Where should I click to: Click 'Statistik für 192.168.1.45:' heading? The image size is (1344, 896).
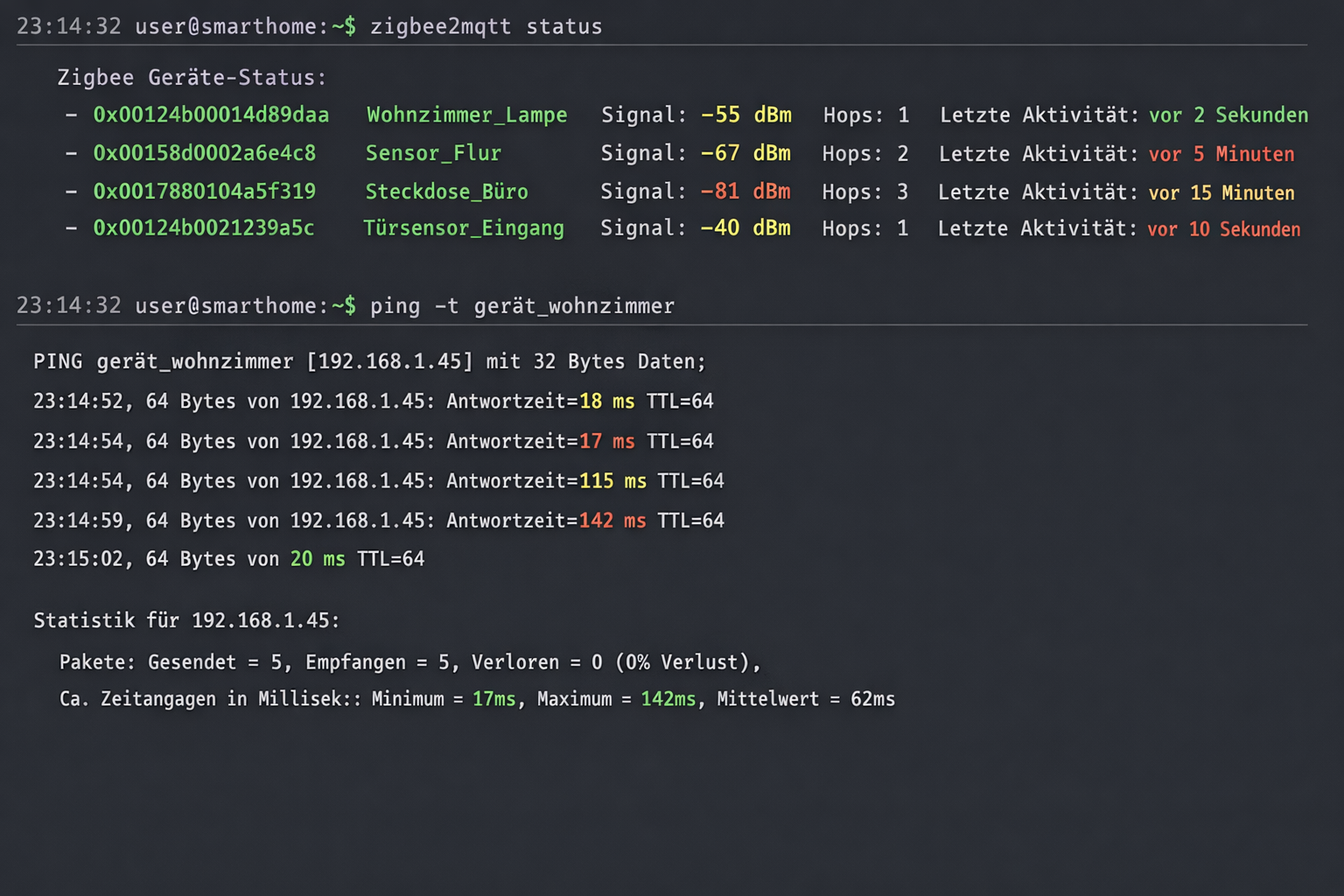pos(186,620)
